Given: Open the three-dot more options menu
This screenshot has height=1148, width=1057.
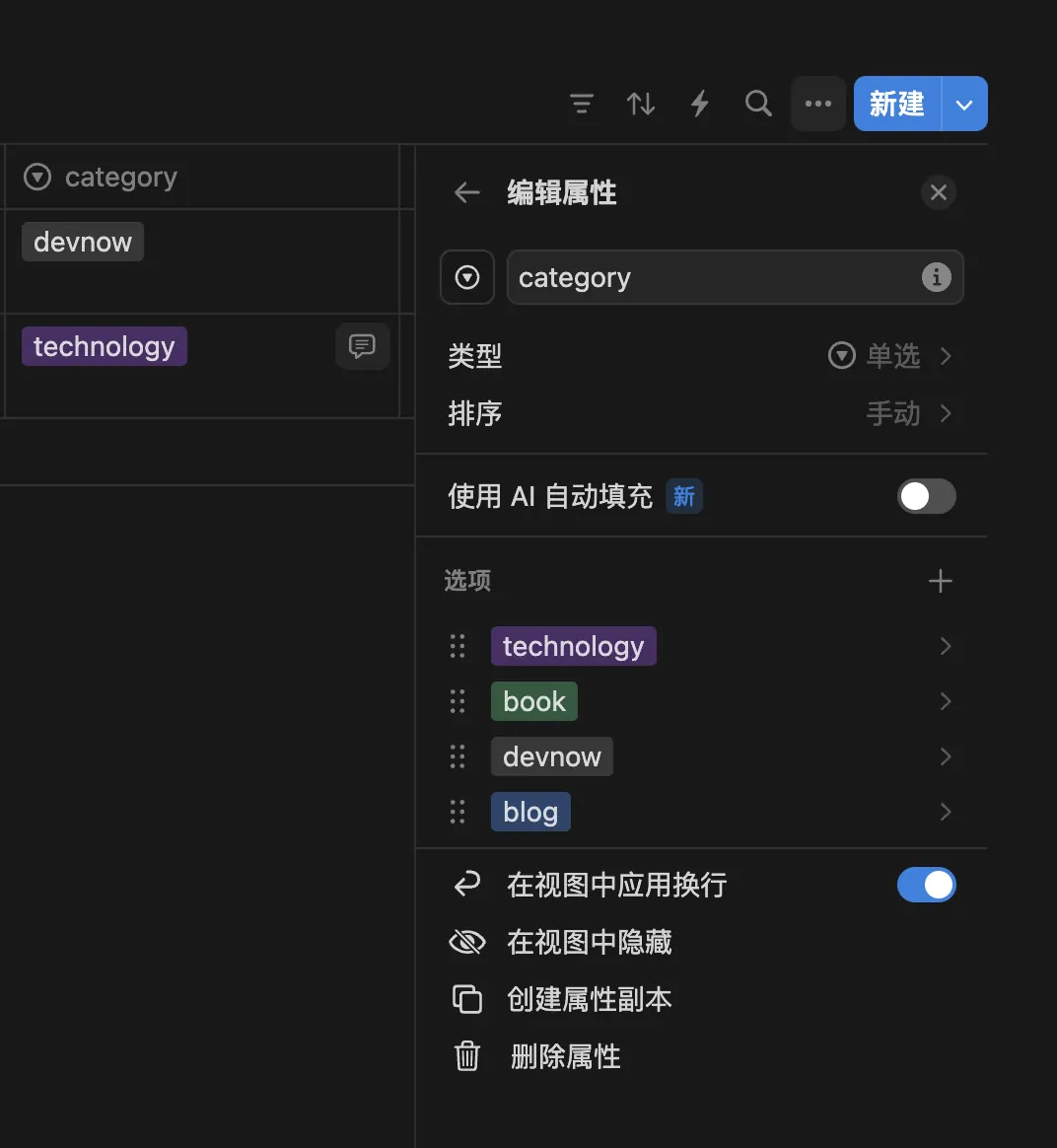Looking at the screenshot, I should 818,104.
